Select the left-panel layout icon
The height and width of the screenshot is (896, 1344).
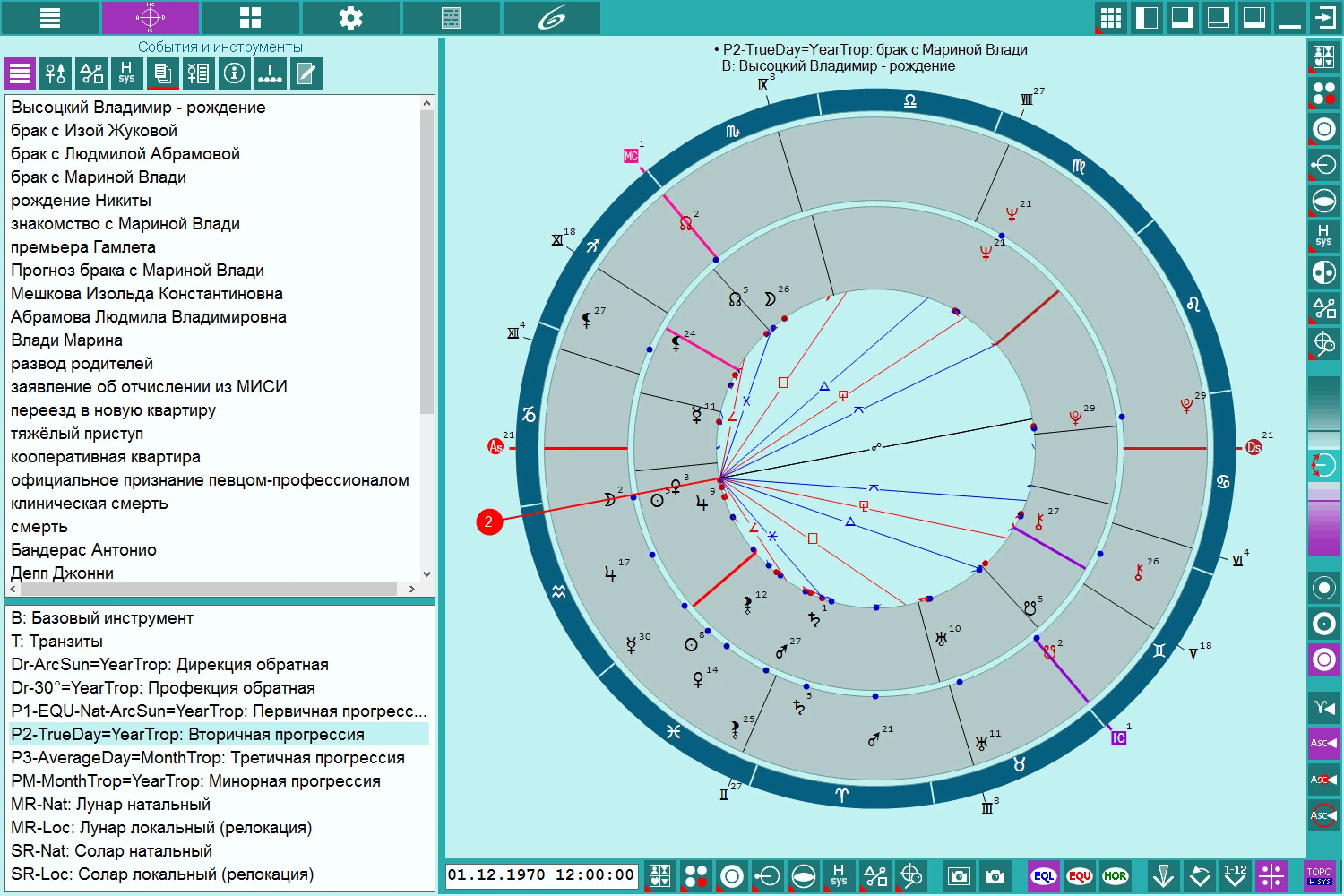(1147, 18)
